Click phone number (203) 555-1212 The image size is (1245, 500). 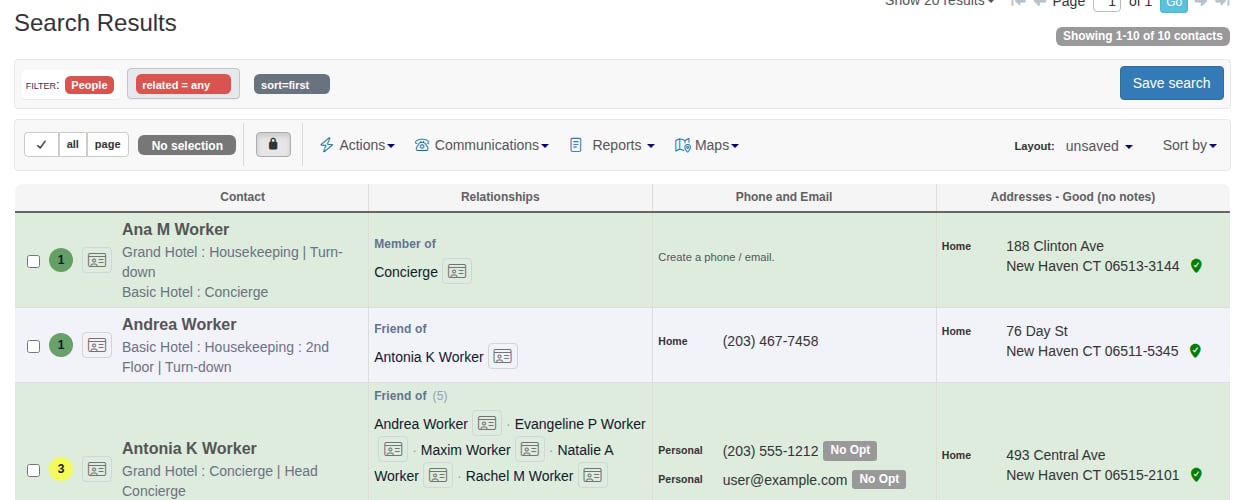(x=770, y=450)
